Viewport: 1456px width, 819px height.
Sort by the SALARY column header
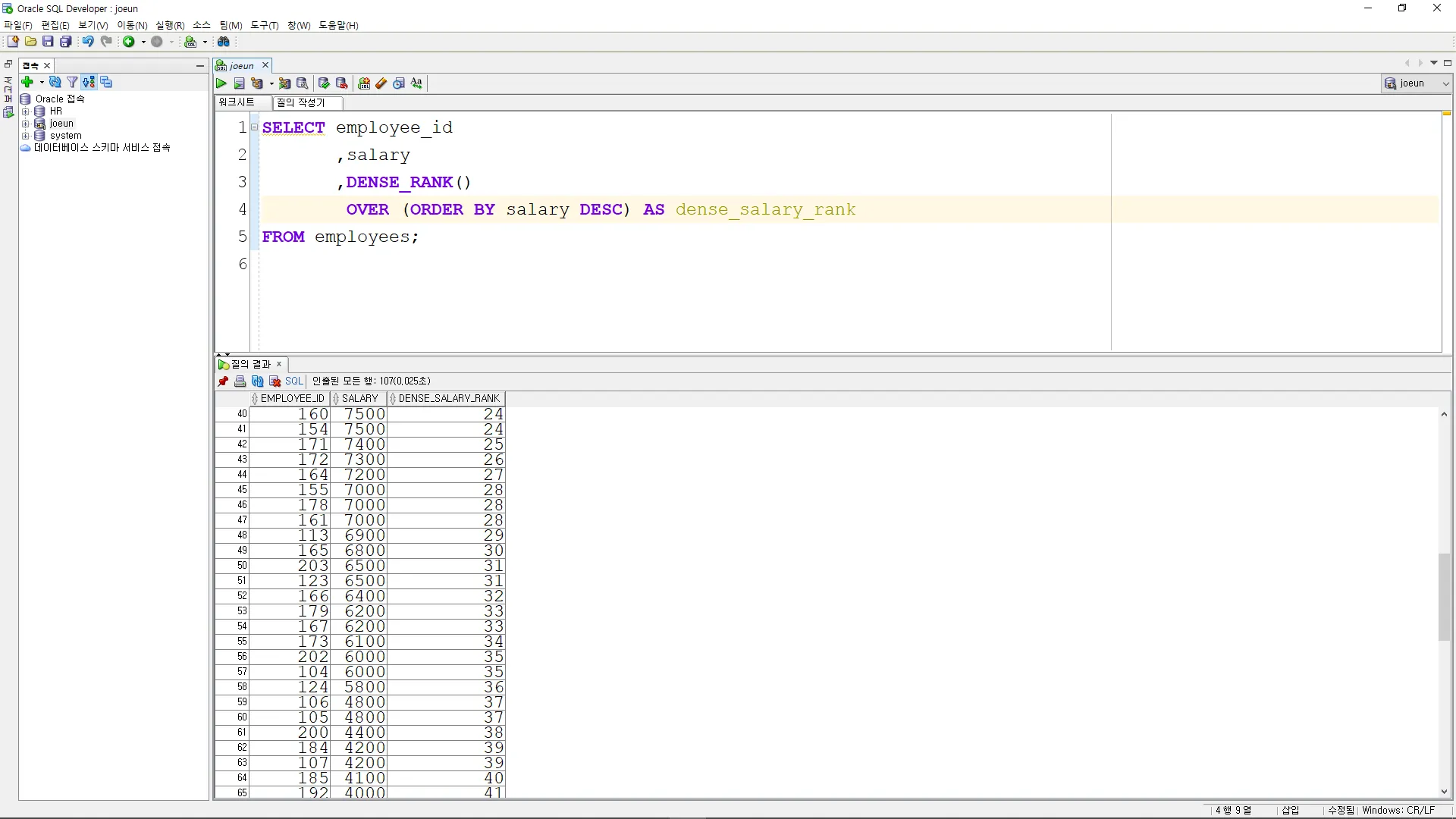coord(359,398)
